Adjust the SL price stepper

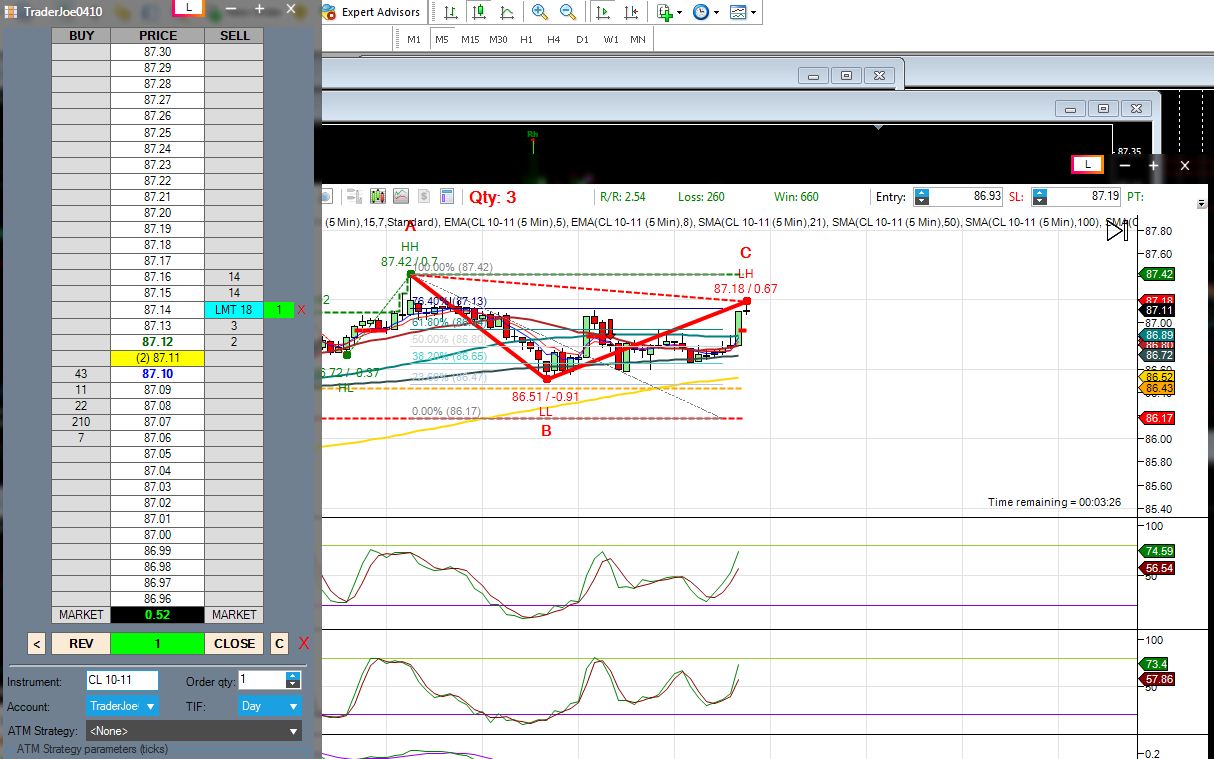[1040, 197]
